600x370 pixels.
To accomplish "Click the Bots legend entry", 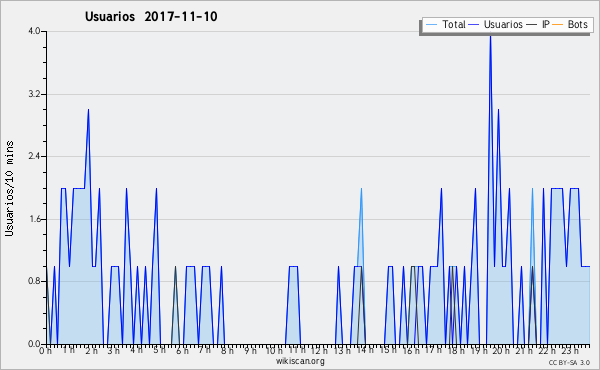I will pos(570,24).
